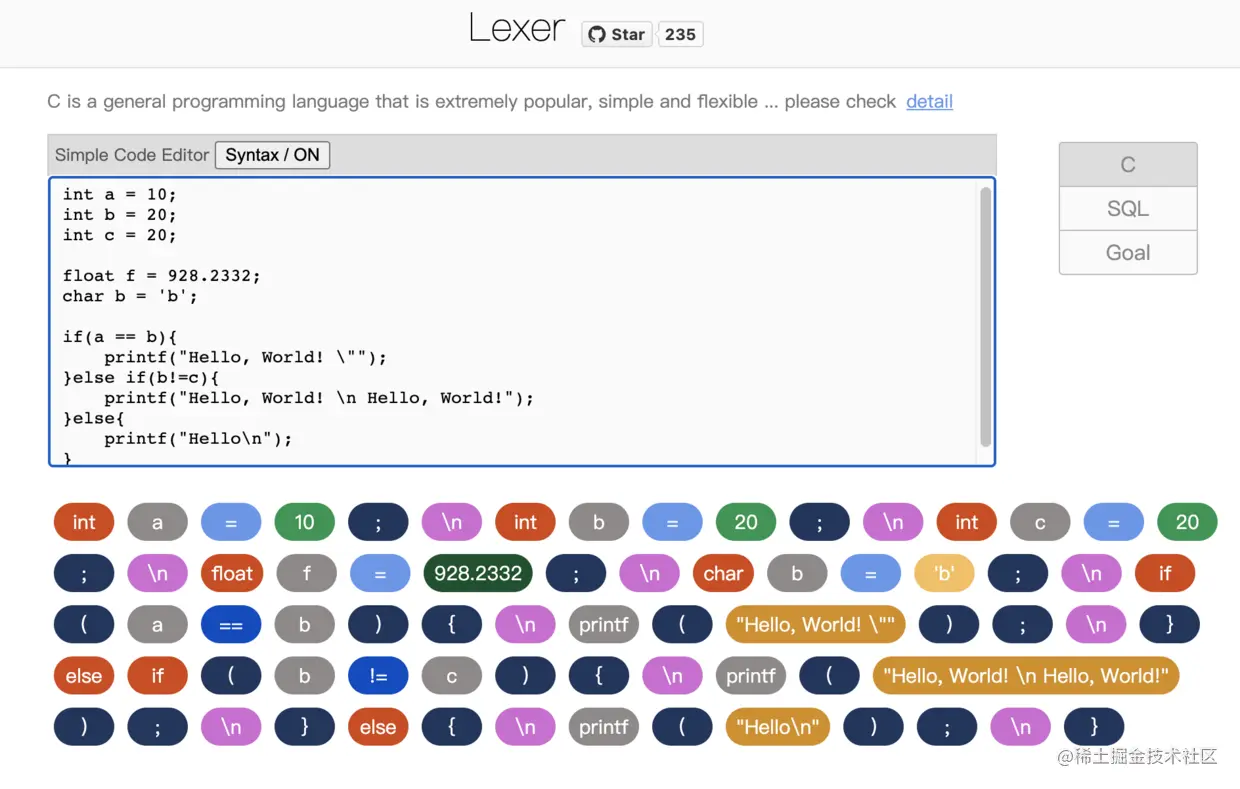Viewport: 1240px width, 789px height.
Task: Select the "Hello, World! \"" string token
Action: pos(815,625)
